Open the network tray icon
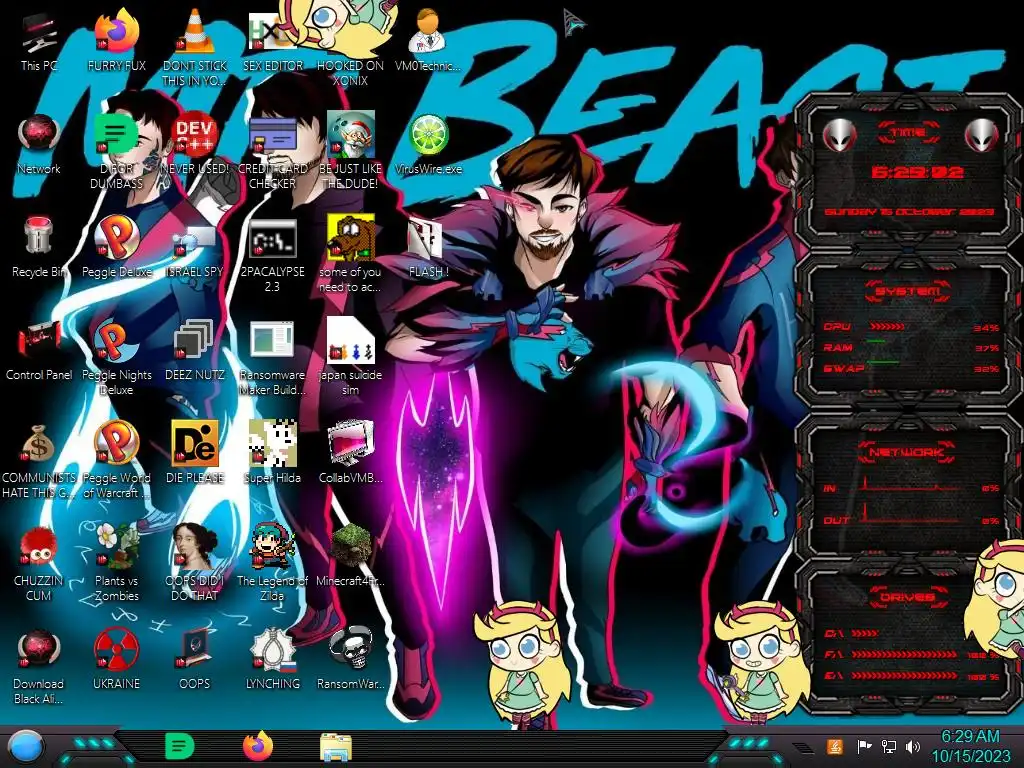 pyautogui.click(x=889, y=746)
